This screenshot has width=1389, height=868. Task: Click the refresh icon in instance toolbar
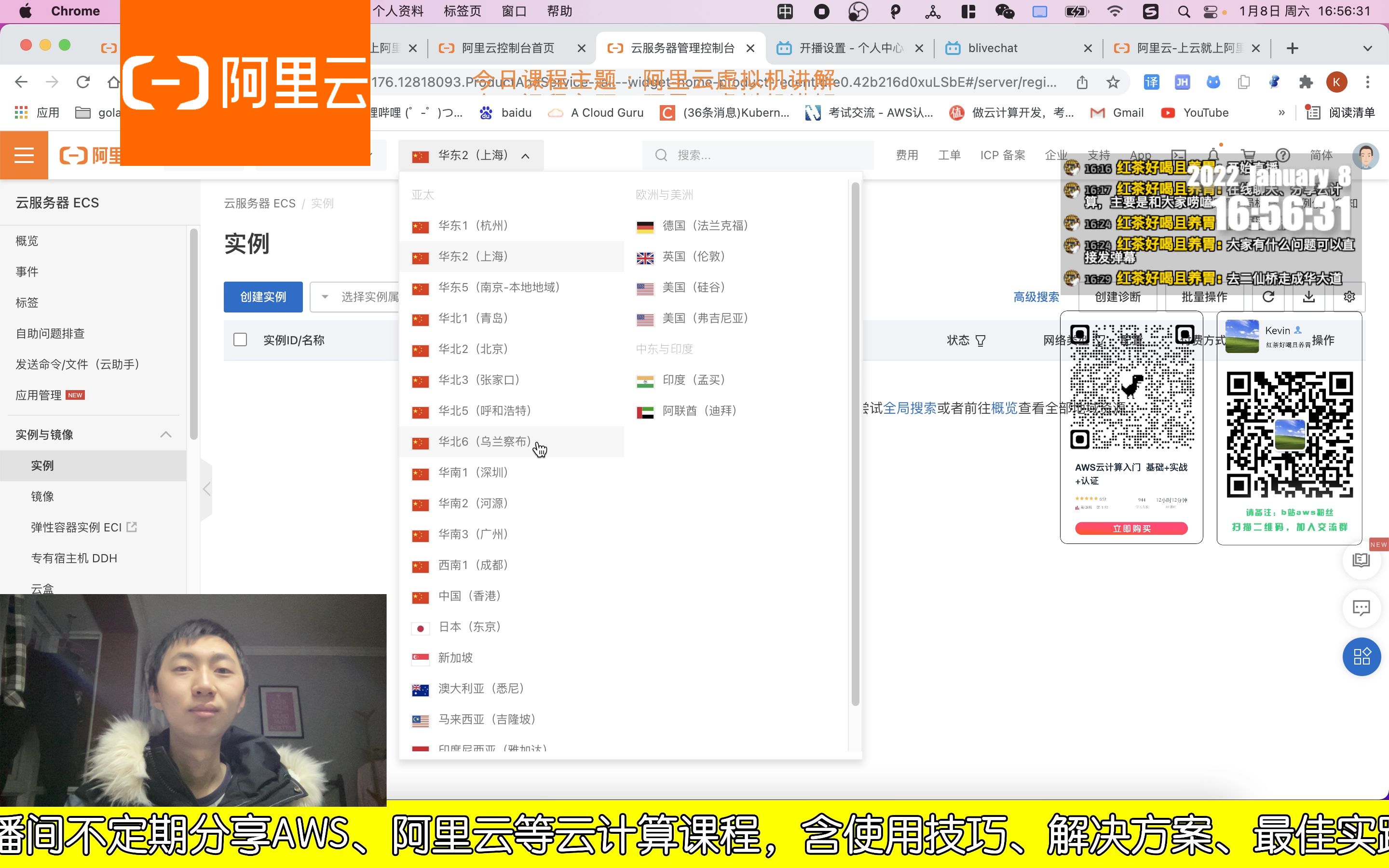click(1268, 297)
